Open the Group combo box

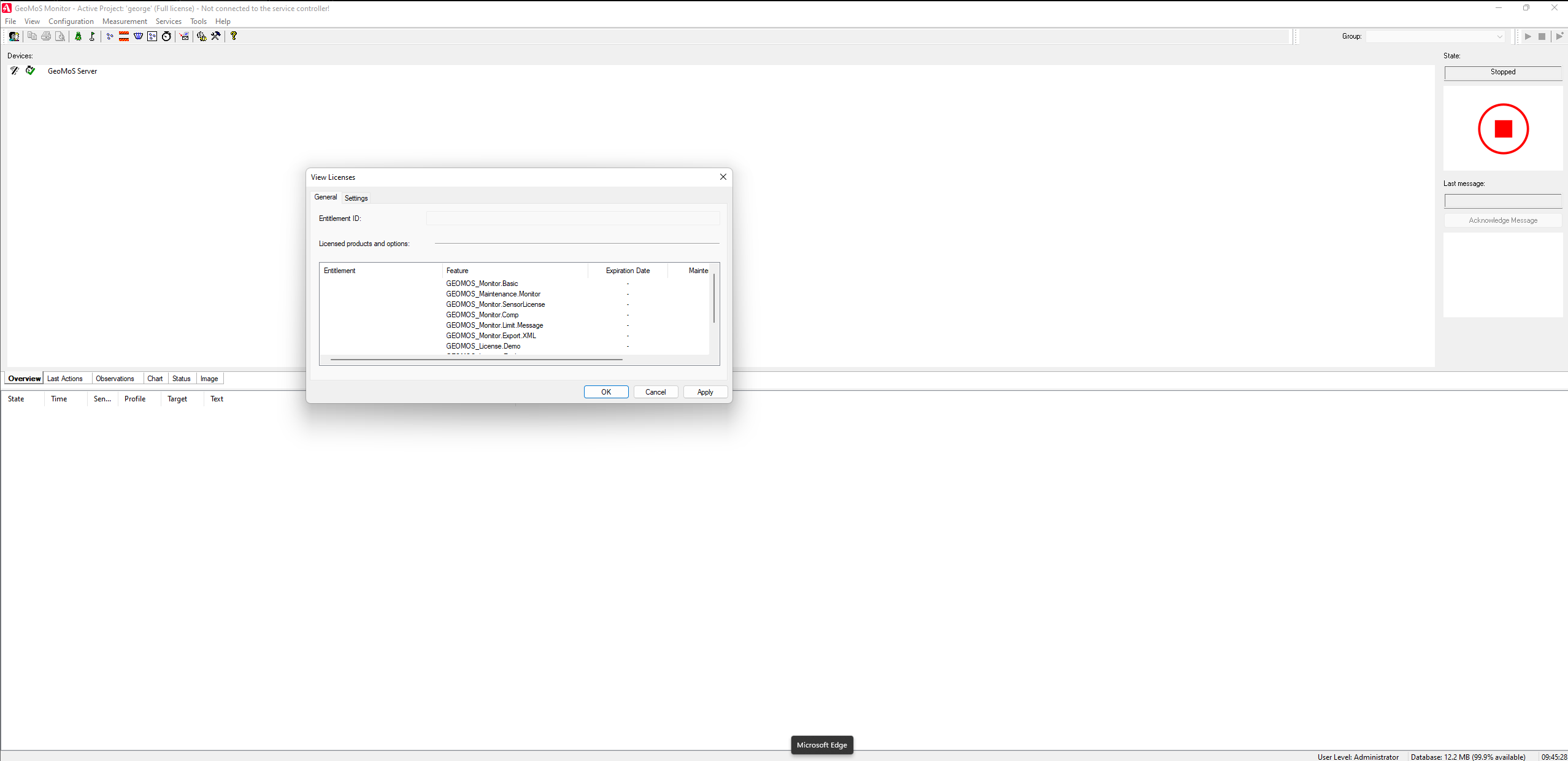[x=1435, y=36]
